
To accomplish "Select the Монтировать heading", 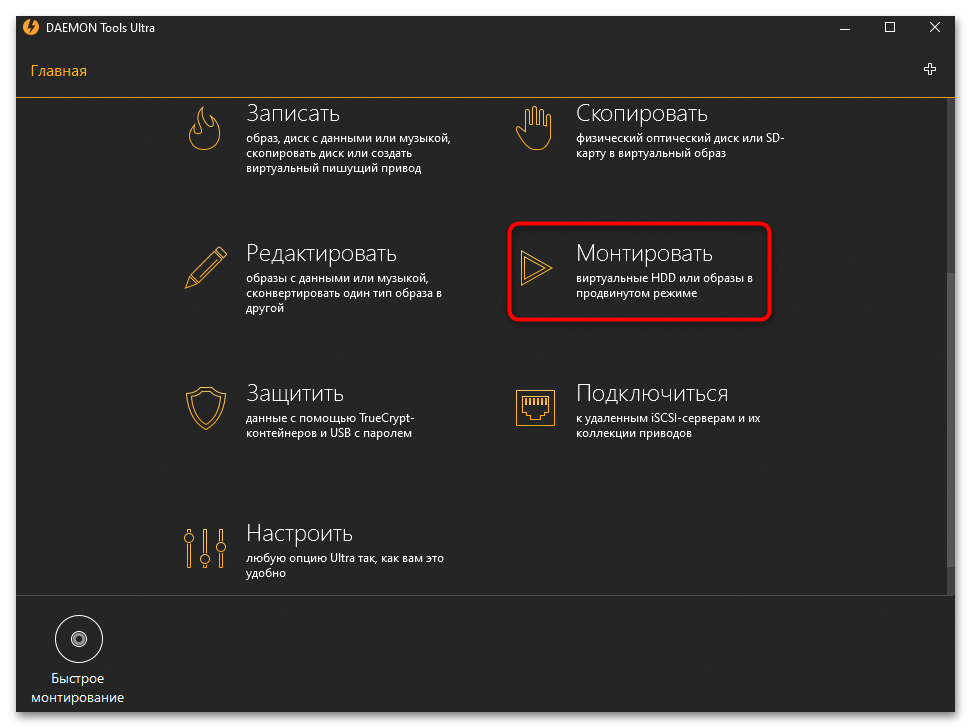I will click(644, 254).
